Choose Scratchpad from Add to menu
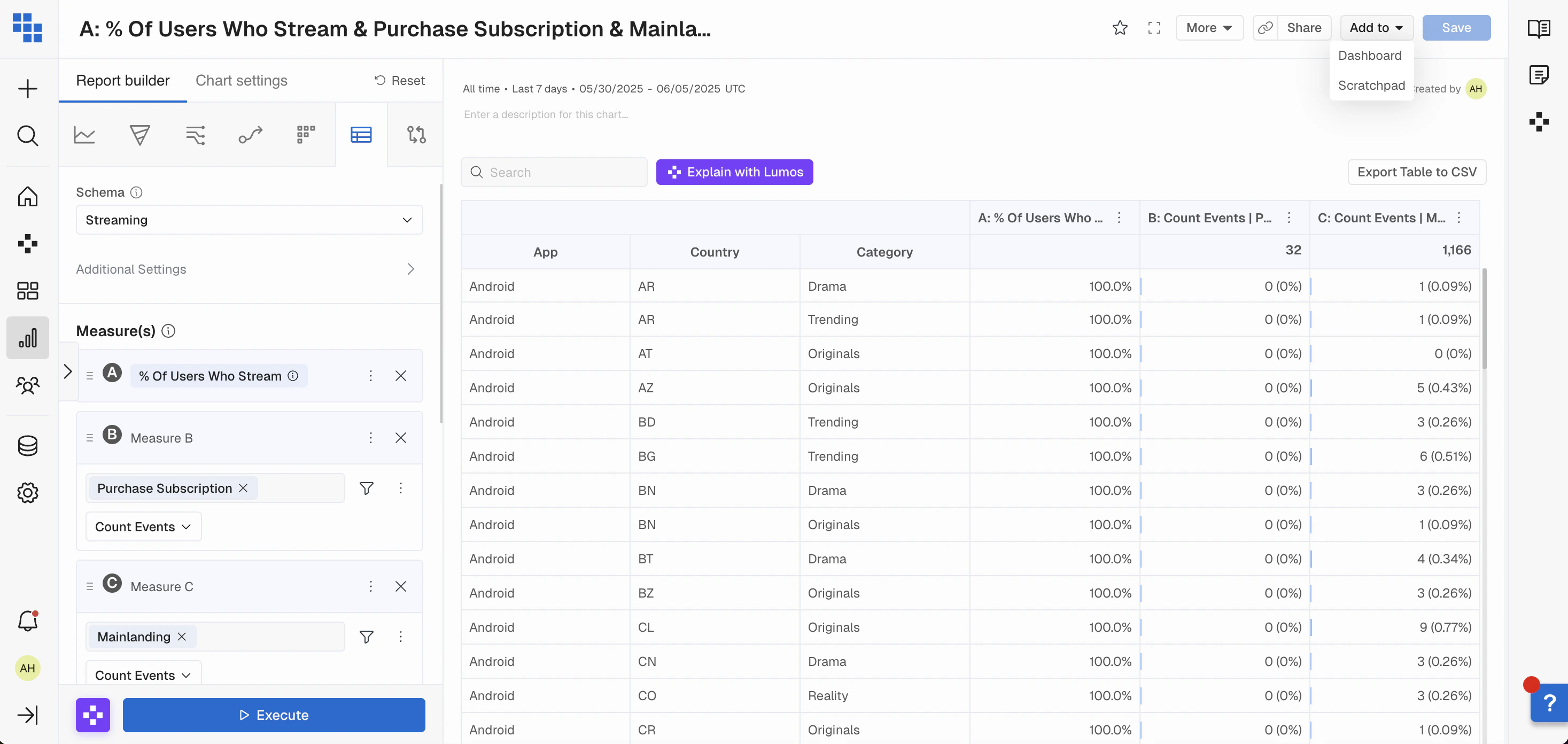The height and width of the screenshot is (744, 1568). point(1371,85)
